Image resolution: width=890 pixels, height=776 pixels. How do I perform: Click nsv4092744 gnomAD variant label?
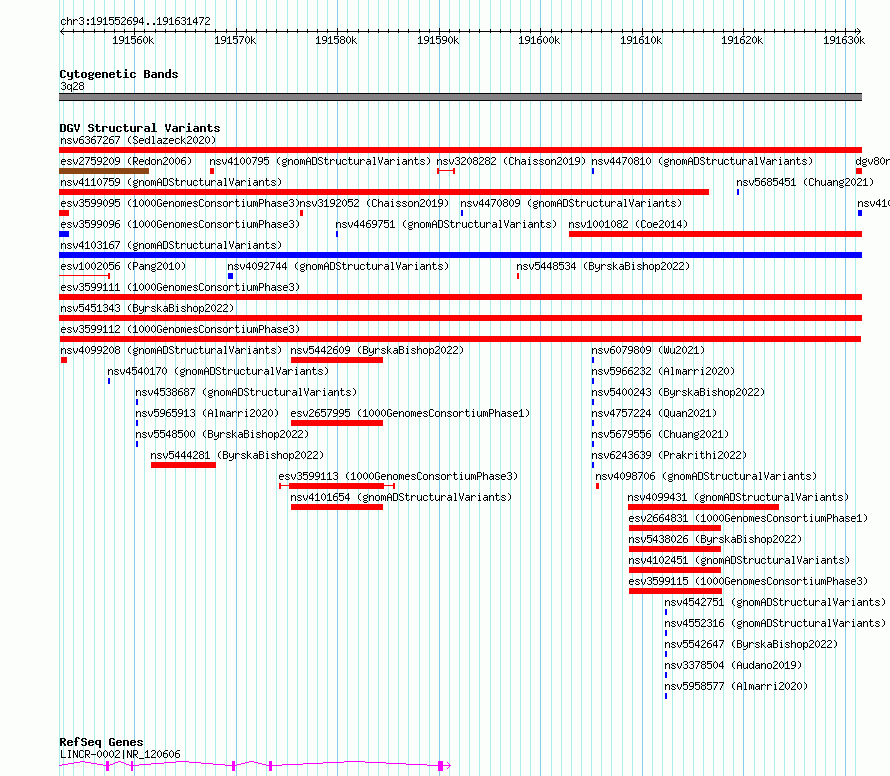coord(338,266)
